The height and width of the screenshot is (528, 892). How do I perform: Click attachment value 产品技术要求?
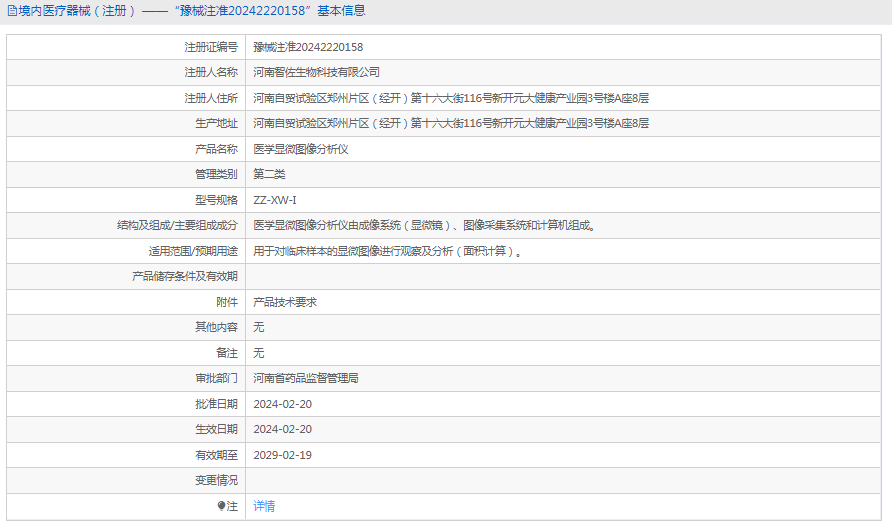coord(284,302)
